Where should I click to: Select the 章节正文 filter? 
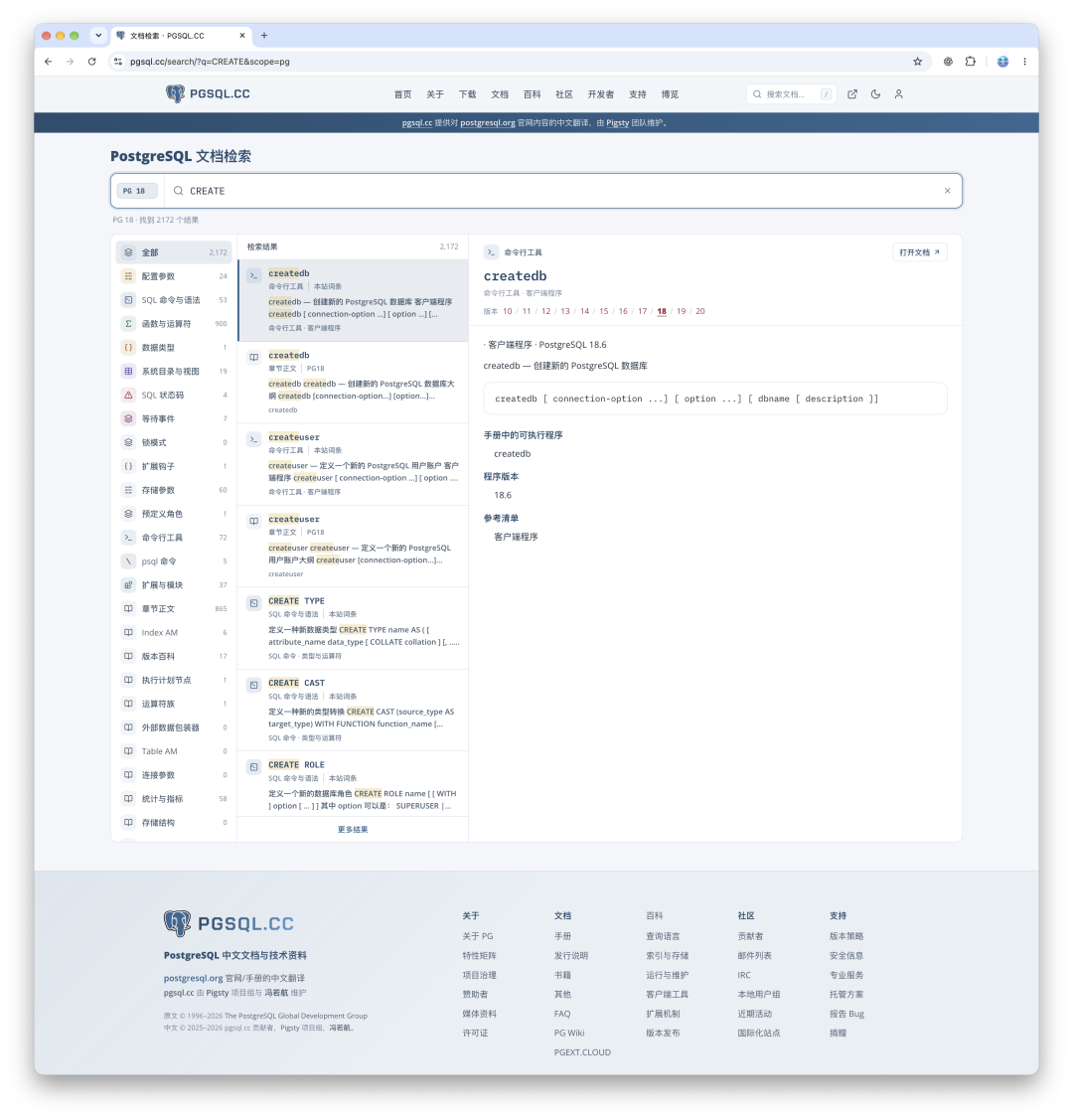174,608
